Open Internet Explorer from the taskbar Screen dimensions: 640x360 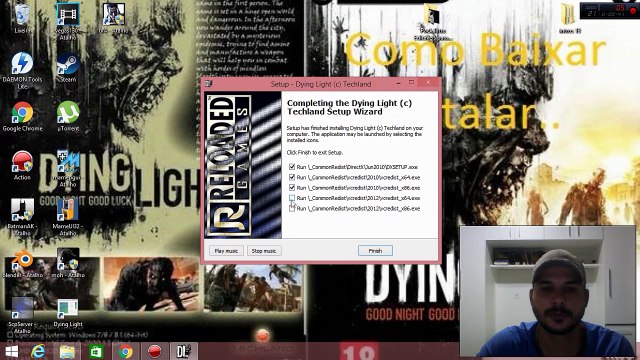[x=39, y=351]
